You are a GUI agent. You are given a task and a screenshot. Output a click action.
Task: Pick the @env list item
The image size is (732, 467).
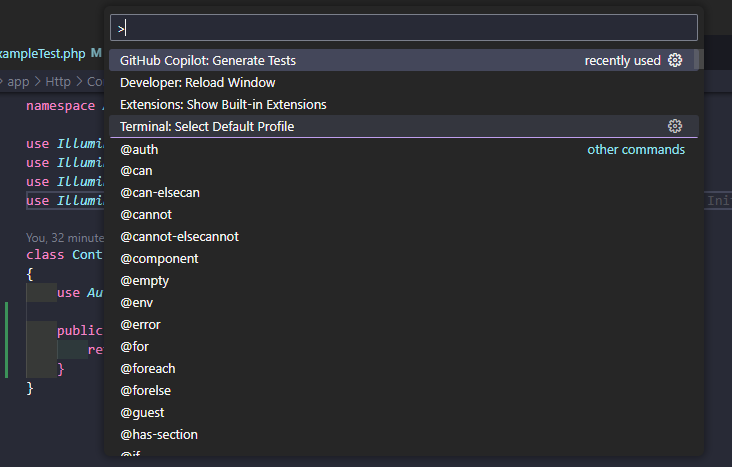coord(137,303)
